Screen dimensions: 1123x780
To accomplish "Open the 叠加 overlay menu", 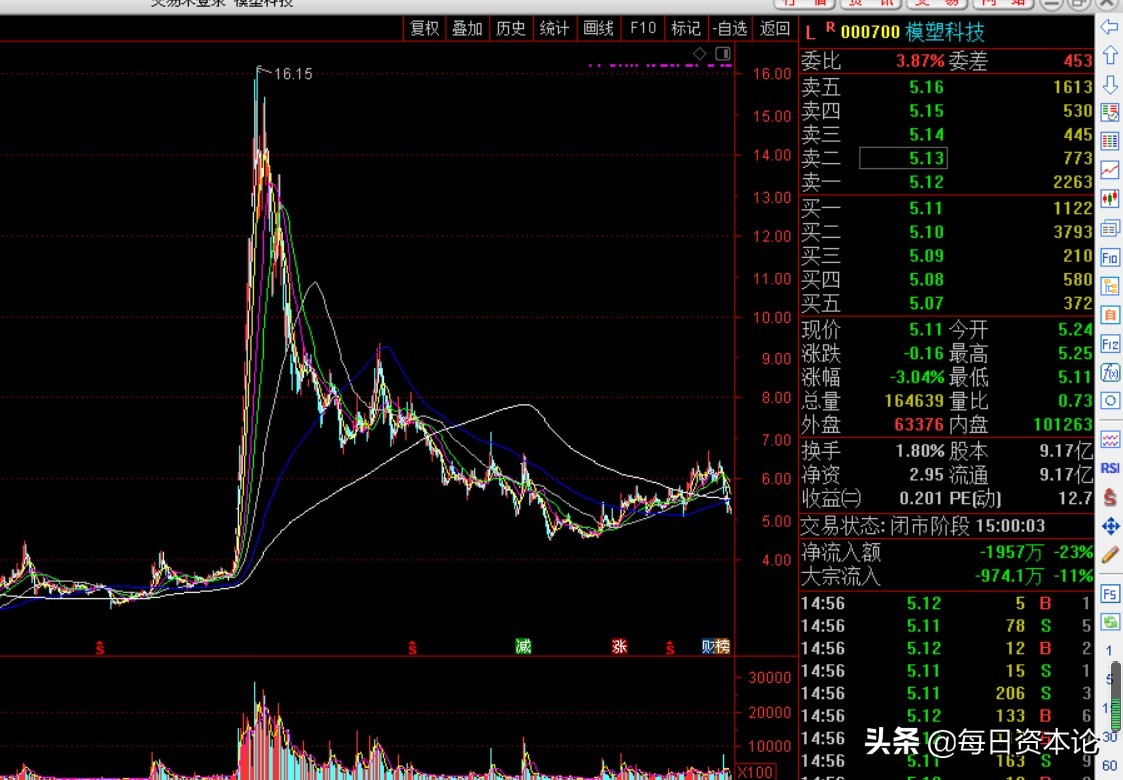I will tap(467, 28).
